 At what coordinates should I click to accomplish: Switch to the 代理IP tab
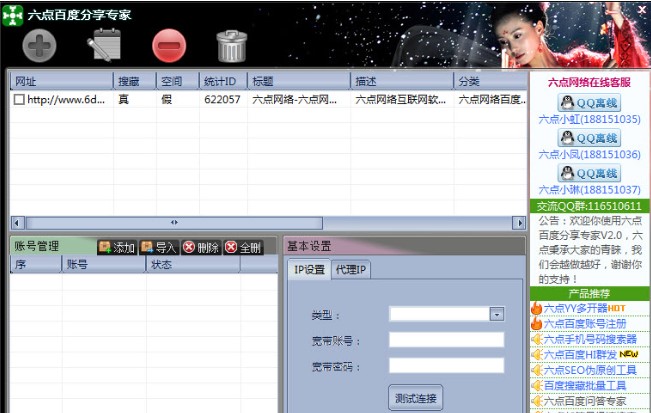351,270
